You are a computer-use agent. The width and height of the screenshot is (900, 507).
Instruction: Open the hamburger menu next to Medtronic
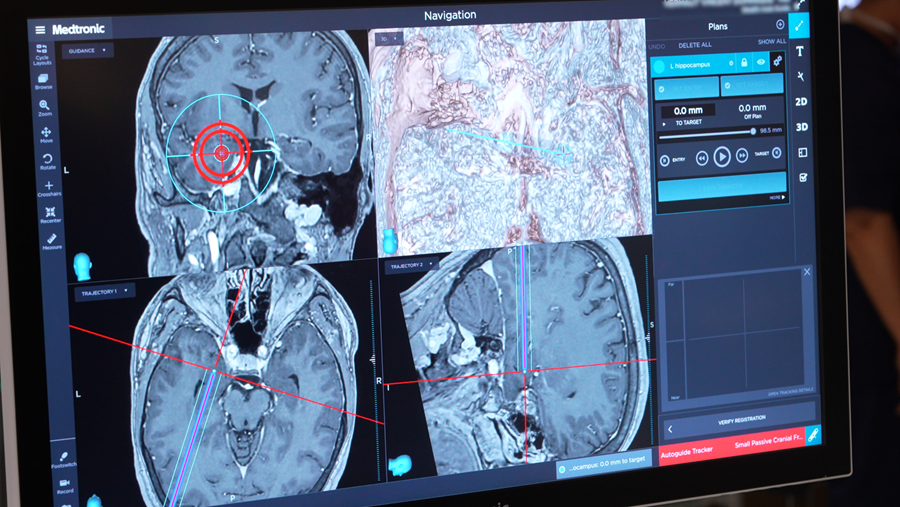coord(40,30)
